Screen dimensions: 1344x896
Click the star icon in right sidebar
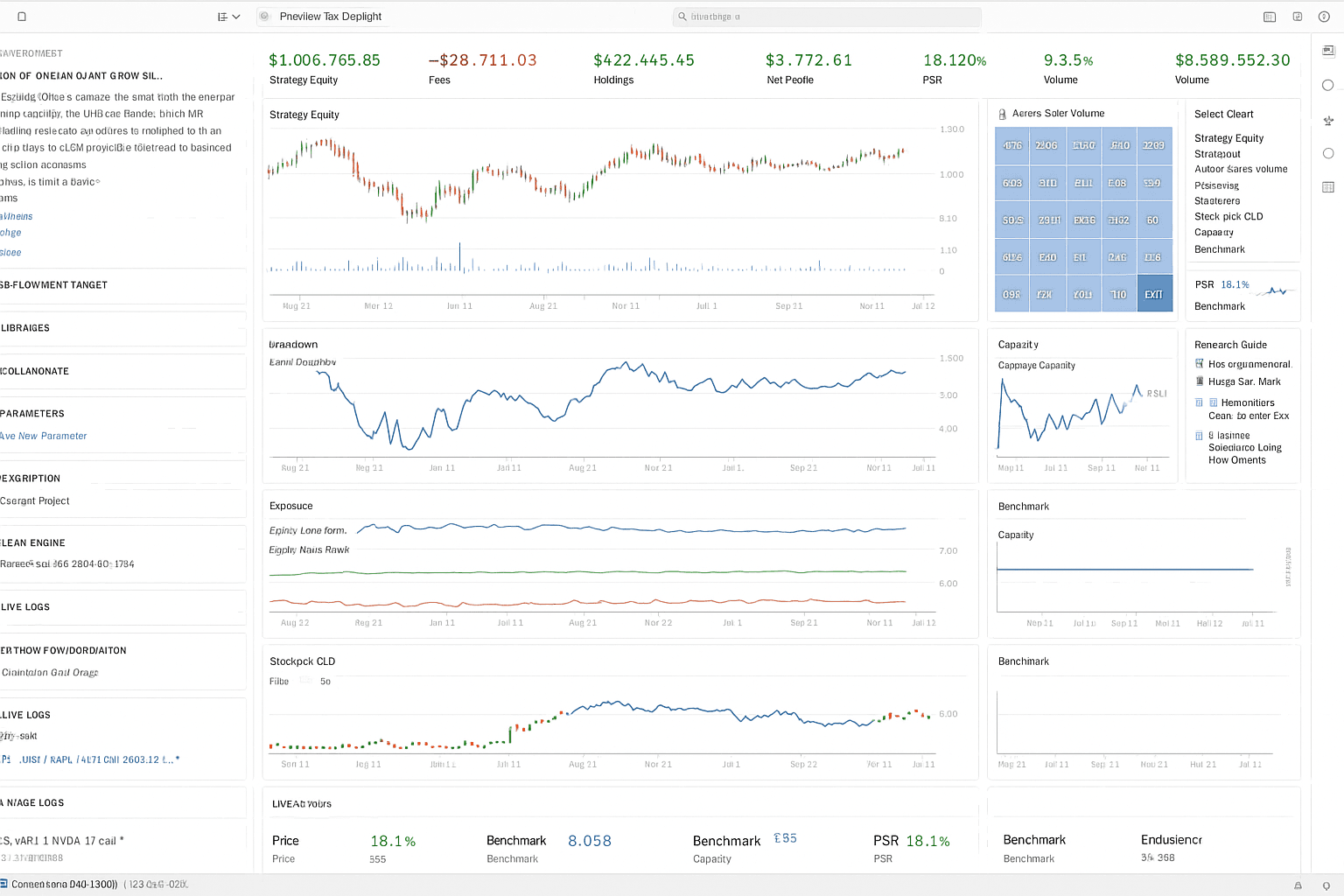tap(1328, 120)
